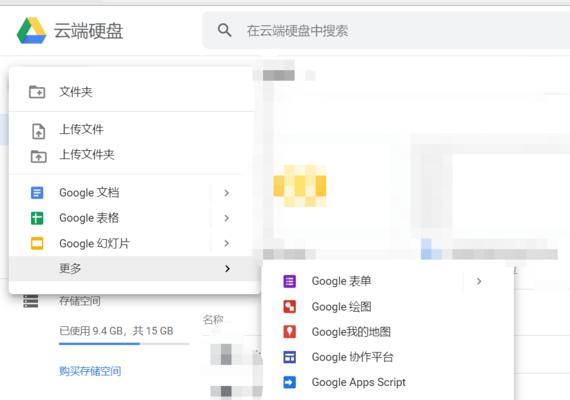
Task: Click the Google Sites icon
Action: point(289,357)
